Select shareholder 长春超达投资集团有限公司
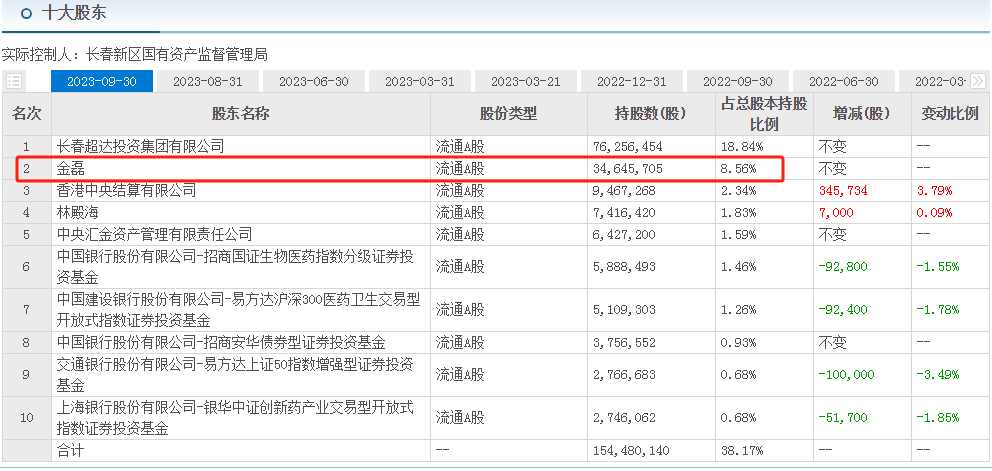Screen dimensions: 992x471 [x=140, y=147]
